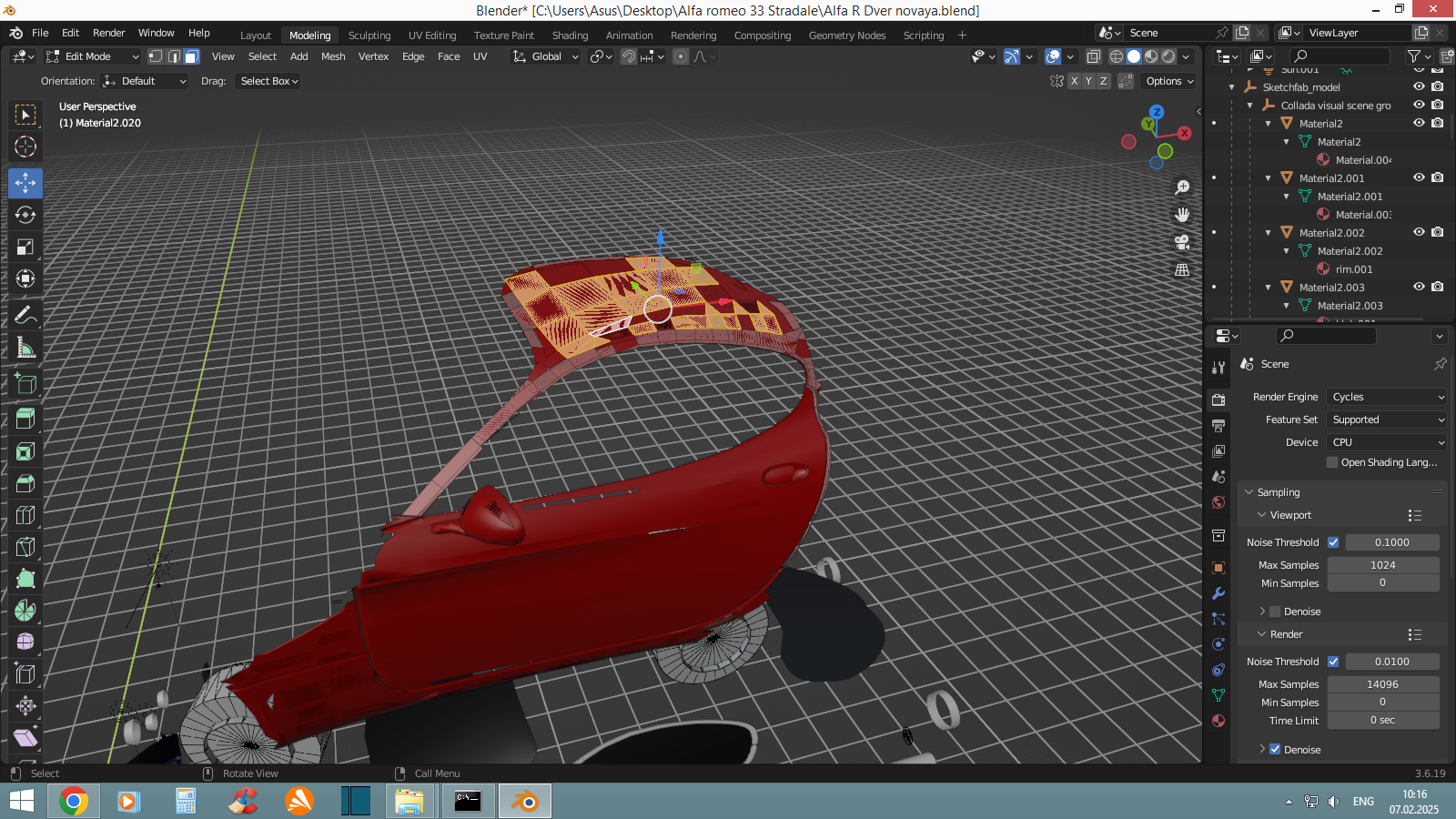
Task: Select the Cursor tool
Action: click(25, 147)
